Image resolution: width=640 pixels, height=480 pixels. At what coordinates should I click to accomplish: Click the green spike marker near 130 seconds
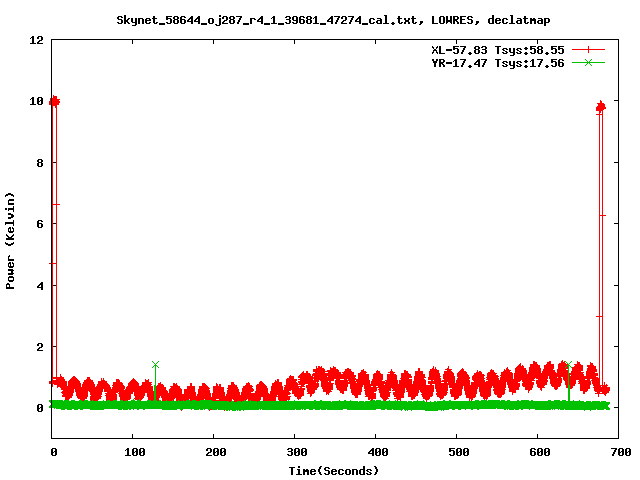tap(155, 364)
